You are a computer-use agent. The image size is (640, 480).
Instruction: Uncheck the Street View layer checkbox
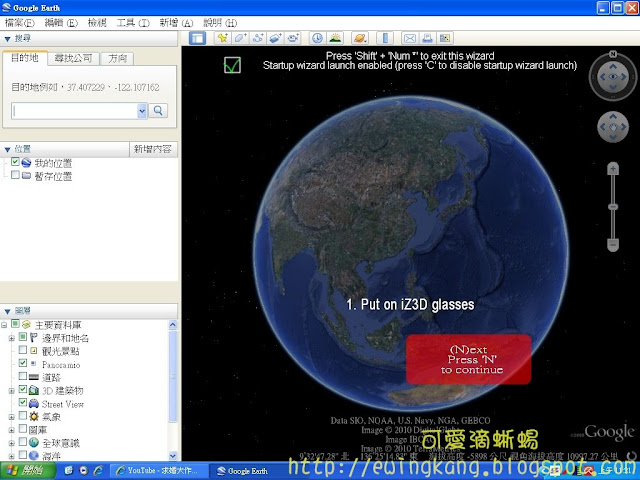pyautogui.click(x=23, y=402)
